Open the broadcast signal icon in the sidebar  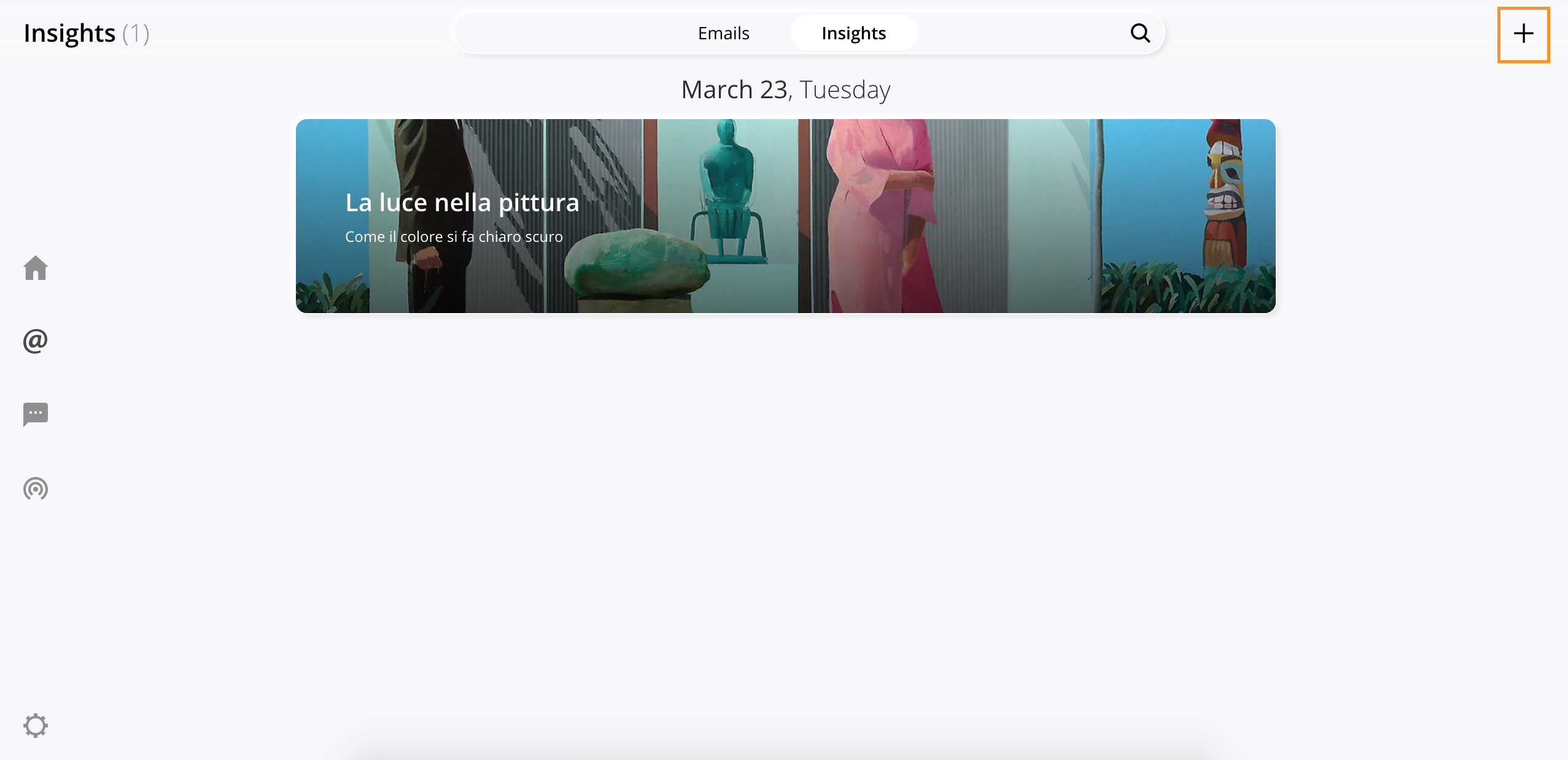click(x=36, y=489)
